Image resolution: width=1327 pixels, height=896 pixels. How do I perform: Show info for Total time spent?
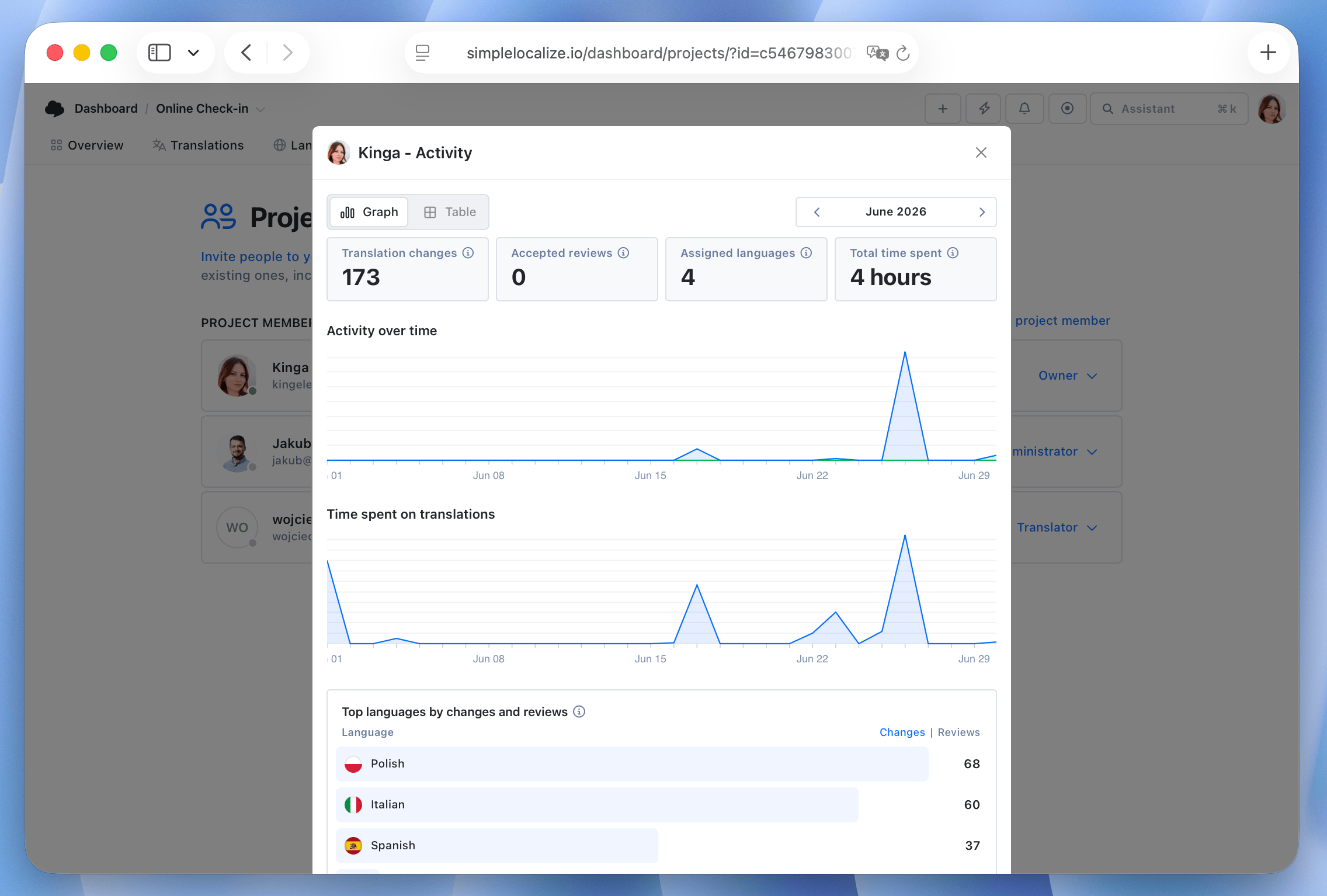click(953, 253)
